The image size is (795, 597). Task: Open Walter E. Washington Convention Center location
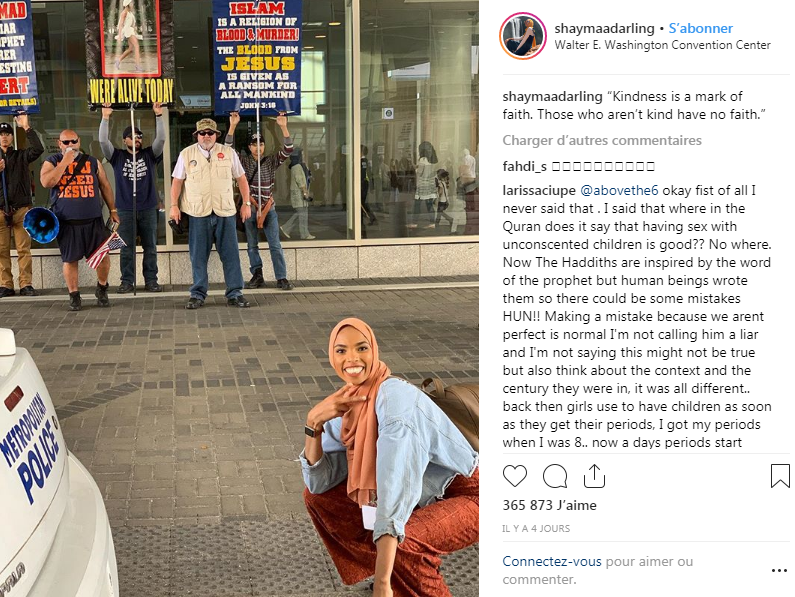(x=662, y=45)
